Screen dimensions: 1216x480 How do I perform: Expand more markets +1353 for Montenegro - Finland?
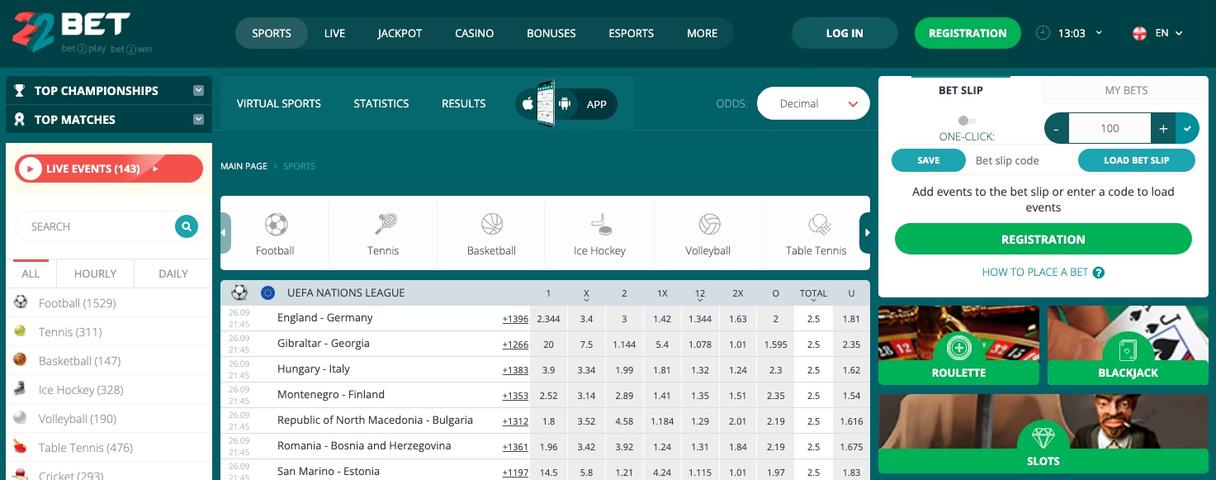click(515, 396)
